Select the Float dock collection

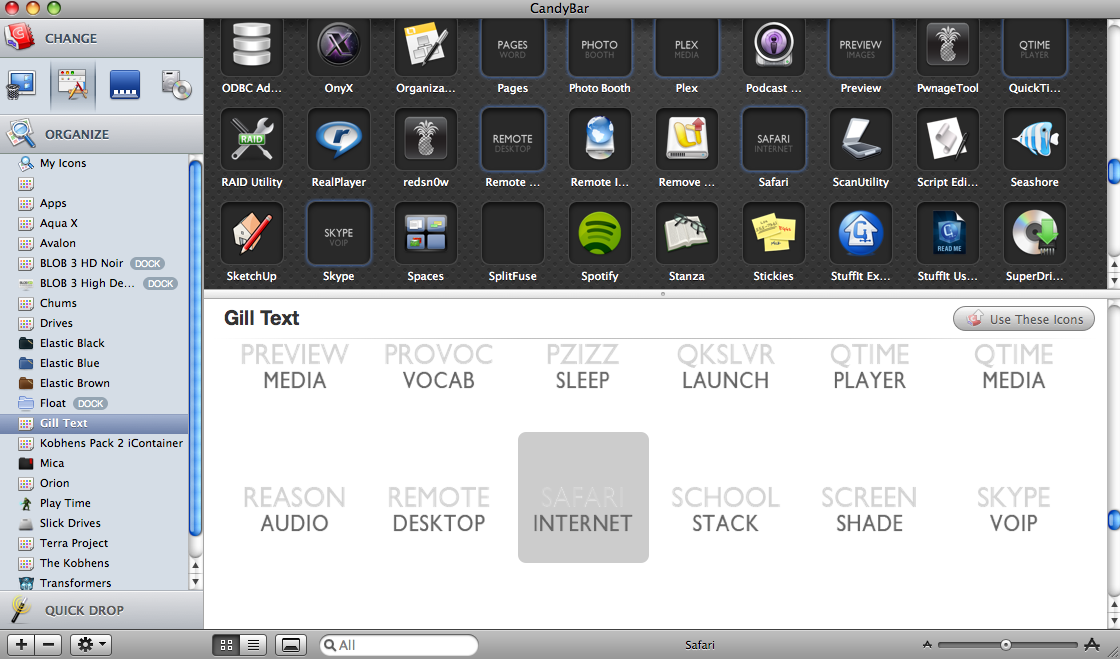[94, 403]
